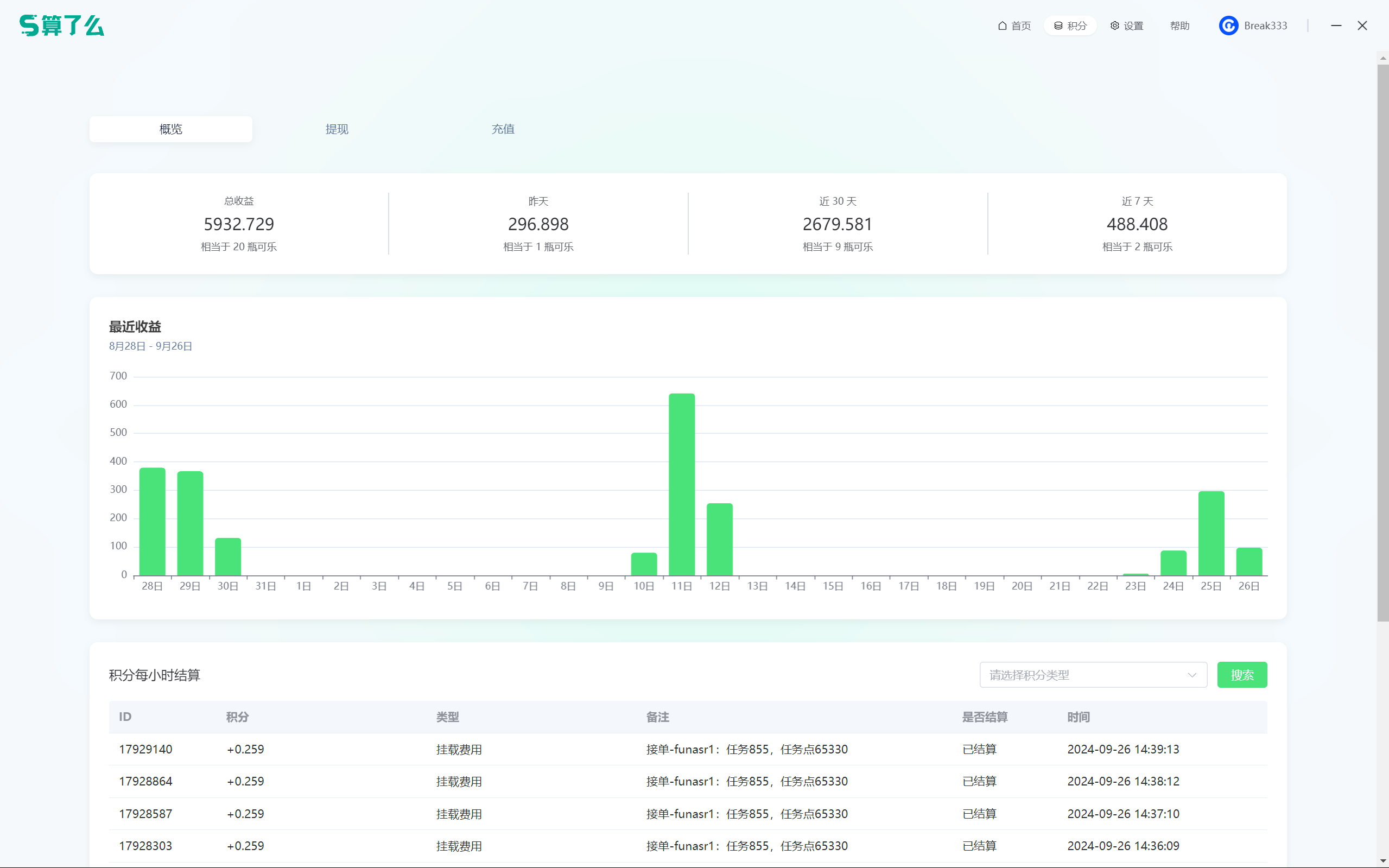Click the Break333 user avatar
This screenshot has height=868, width=1389.
point(1228,26)
